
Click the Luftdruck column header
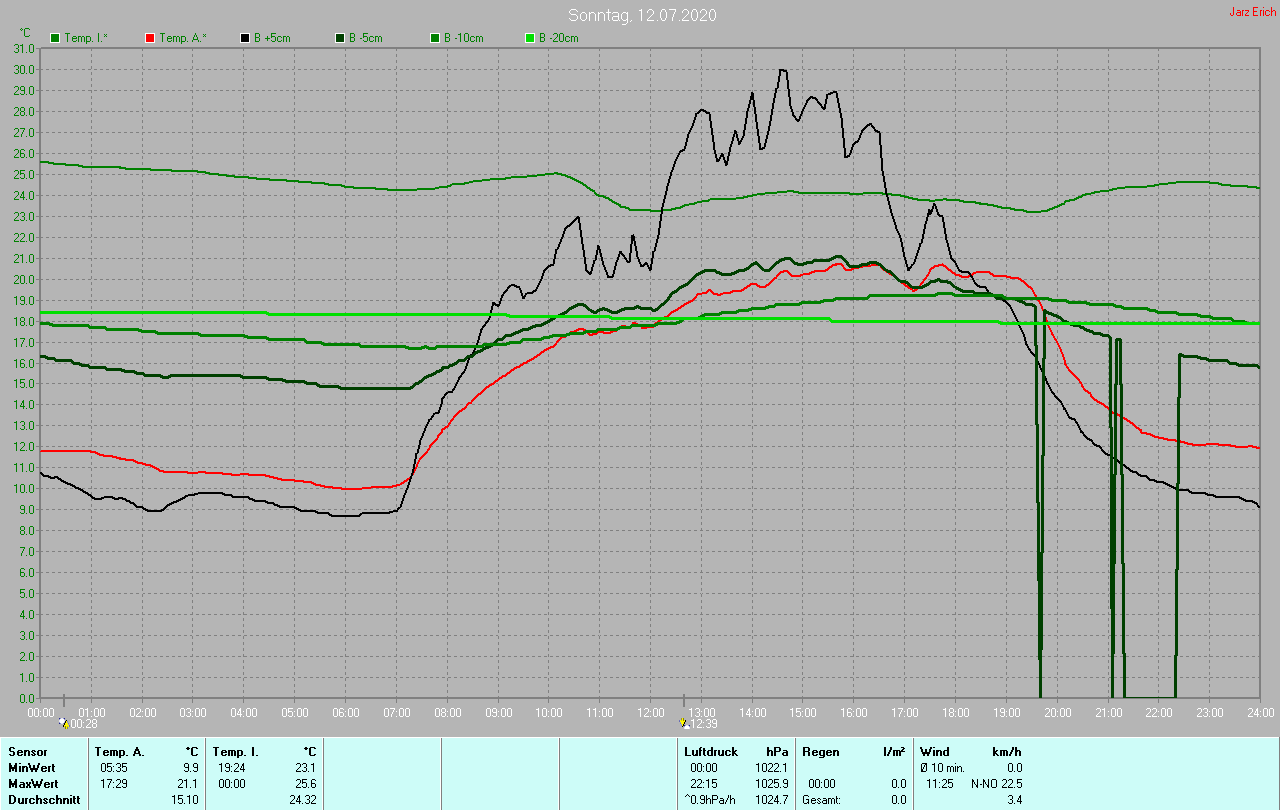711,751
